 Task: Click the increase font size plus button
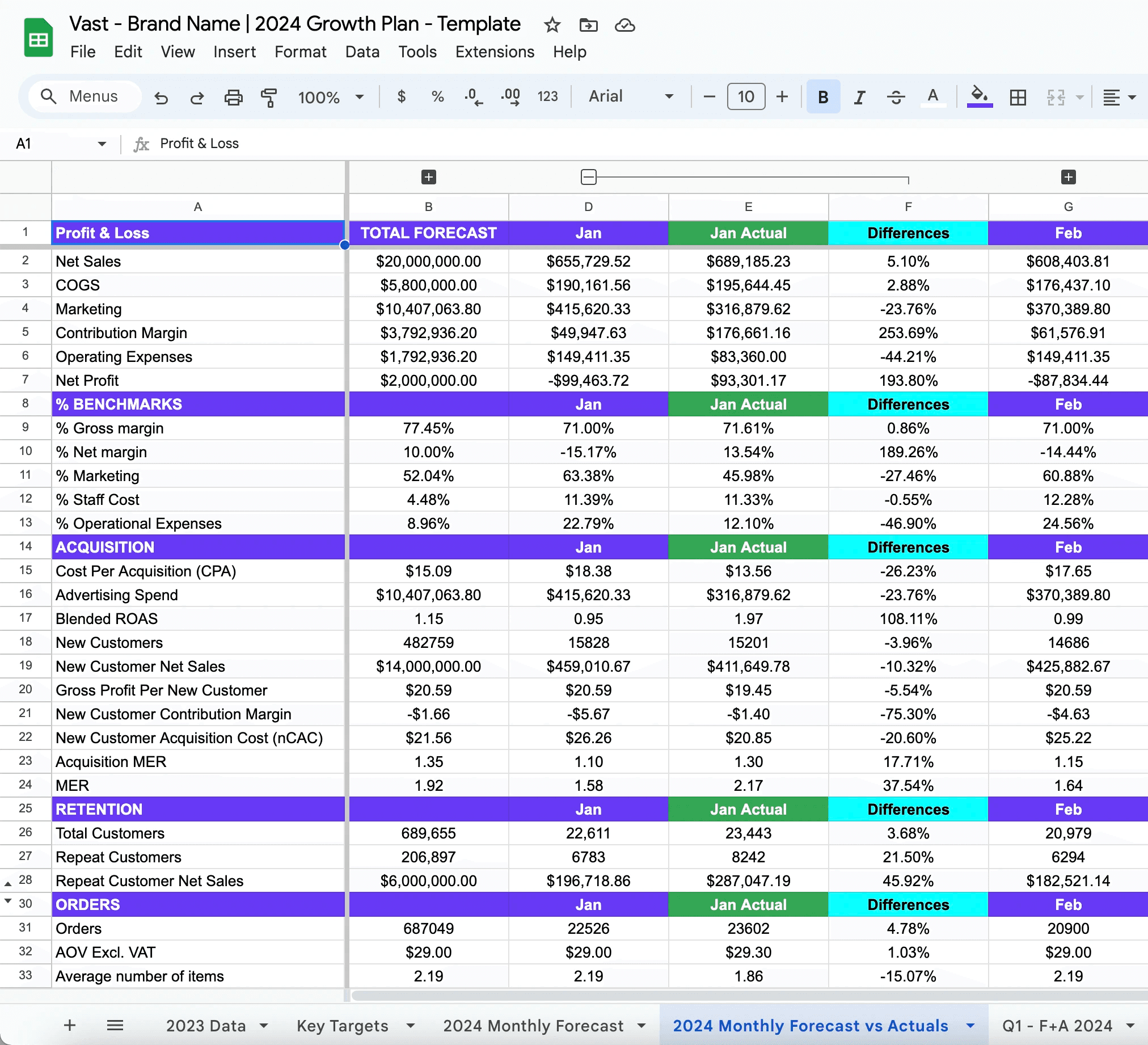click(782, 97)
